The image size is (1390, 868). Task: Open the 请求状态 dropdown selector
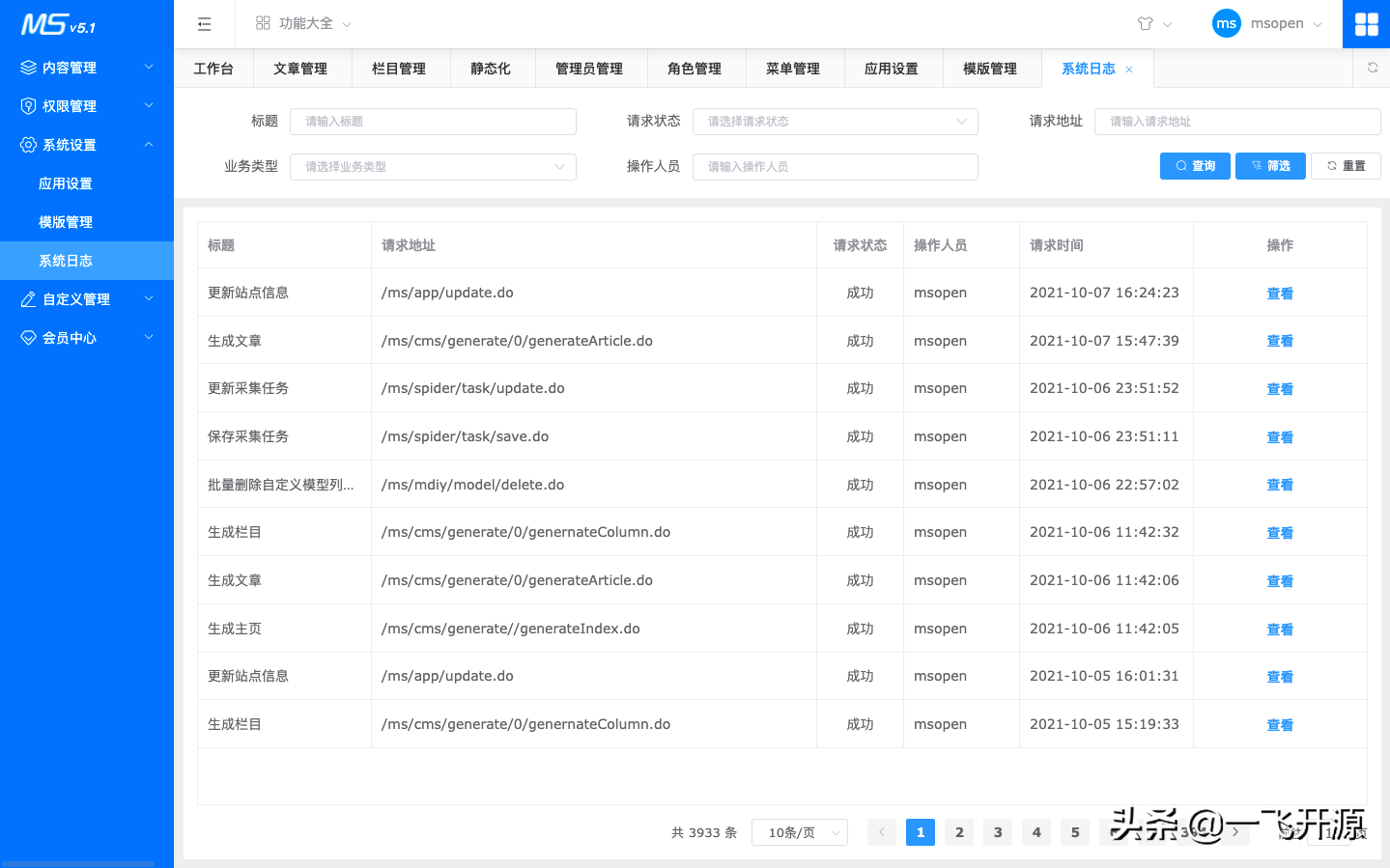835,121
